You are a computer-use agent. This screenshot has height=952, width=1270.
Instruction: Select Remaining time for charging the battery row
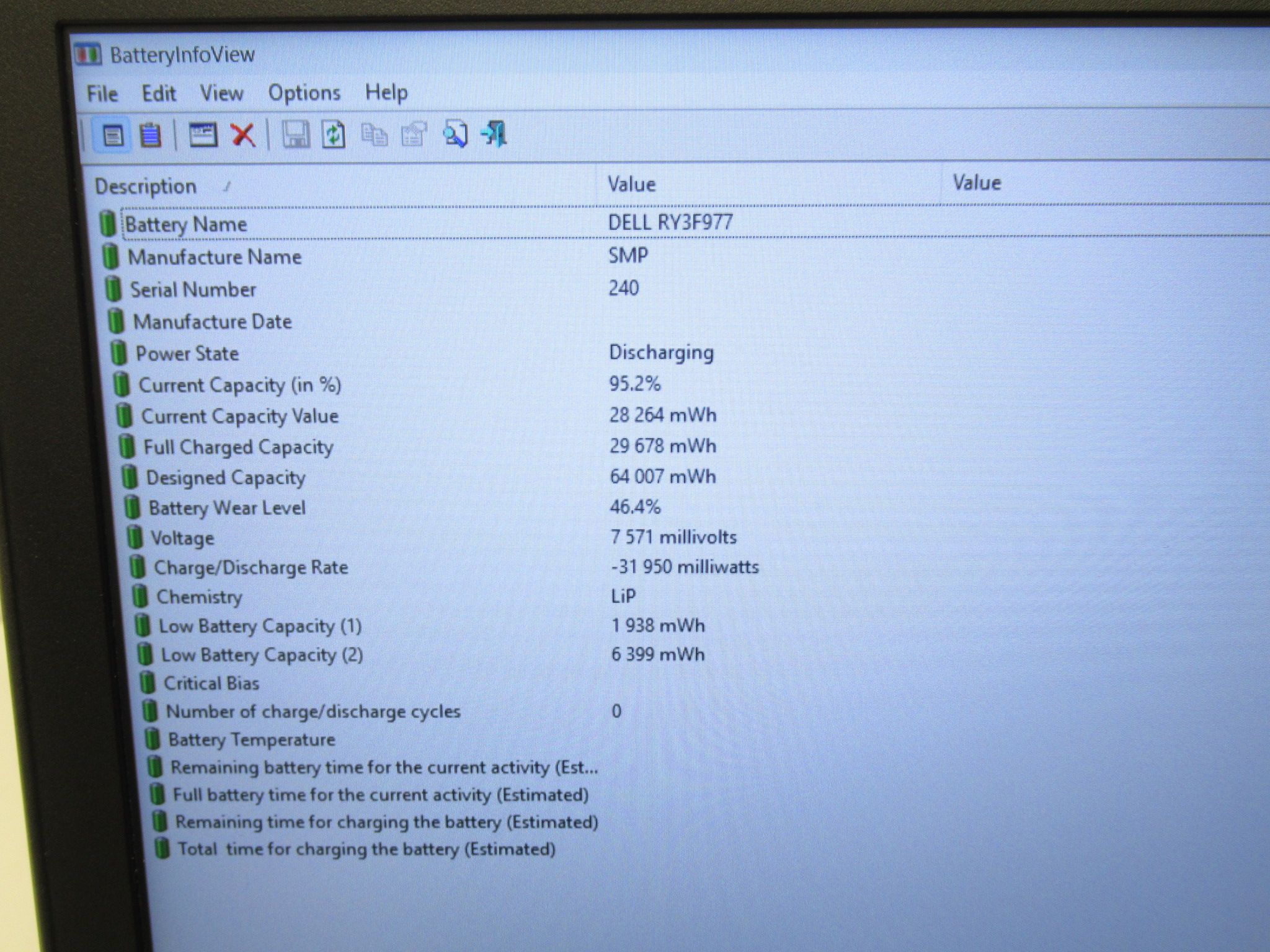point(387,822)
